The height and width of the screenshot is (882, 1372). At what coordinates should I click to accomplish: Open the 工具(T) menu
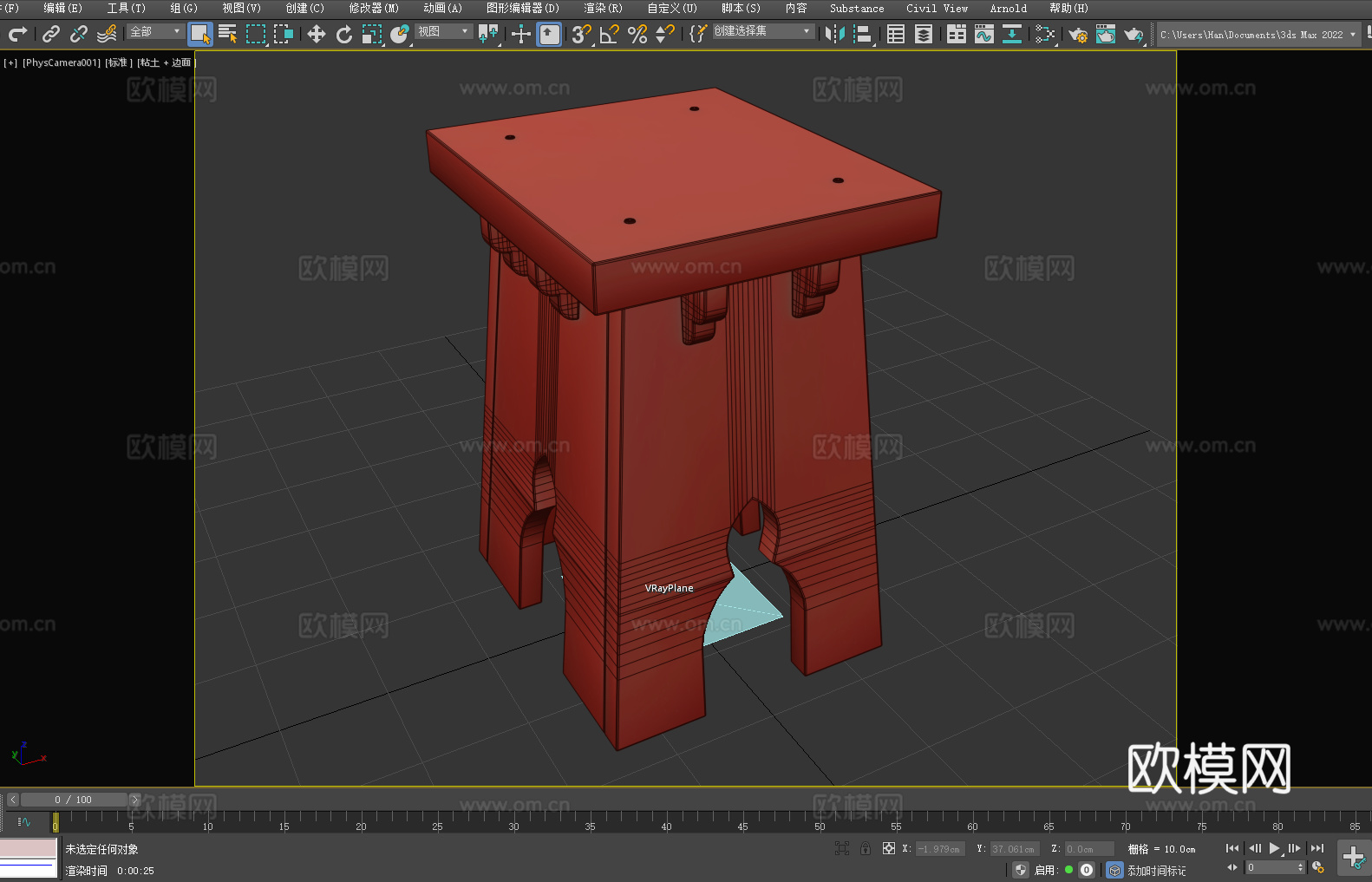tap(127, 8)
